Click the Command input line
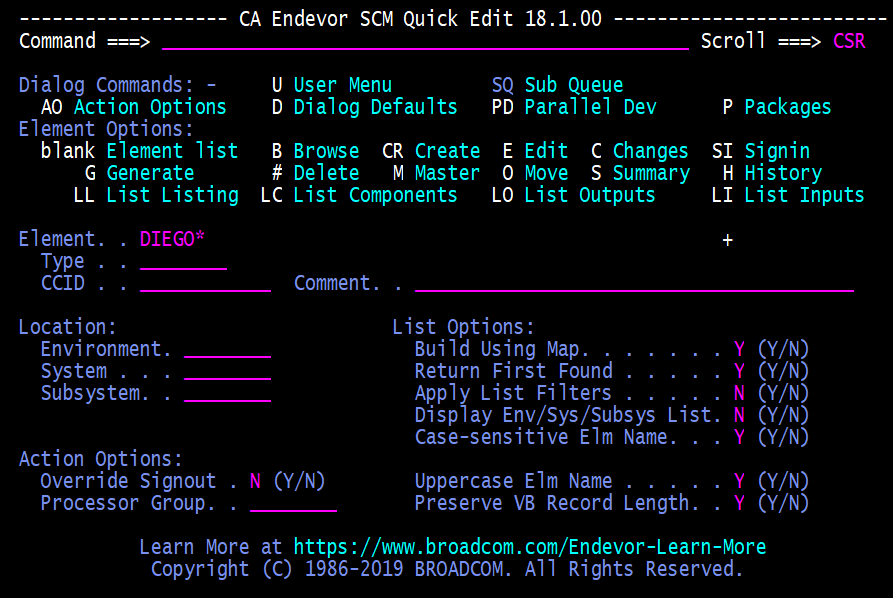Viewport: 893px width, 598px height. (x=425, y=42)
